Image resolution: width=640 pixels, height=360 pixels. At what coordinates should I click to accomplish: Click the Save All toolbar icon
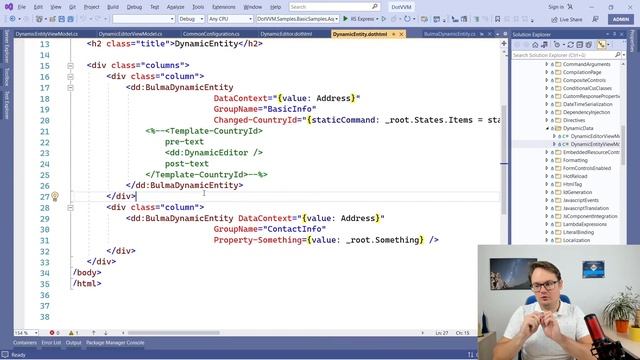tap(71, 19)
